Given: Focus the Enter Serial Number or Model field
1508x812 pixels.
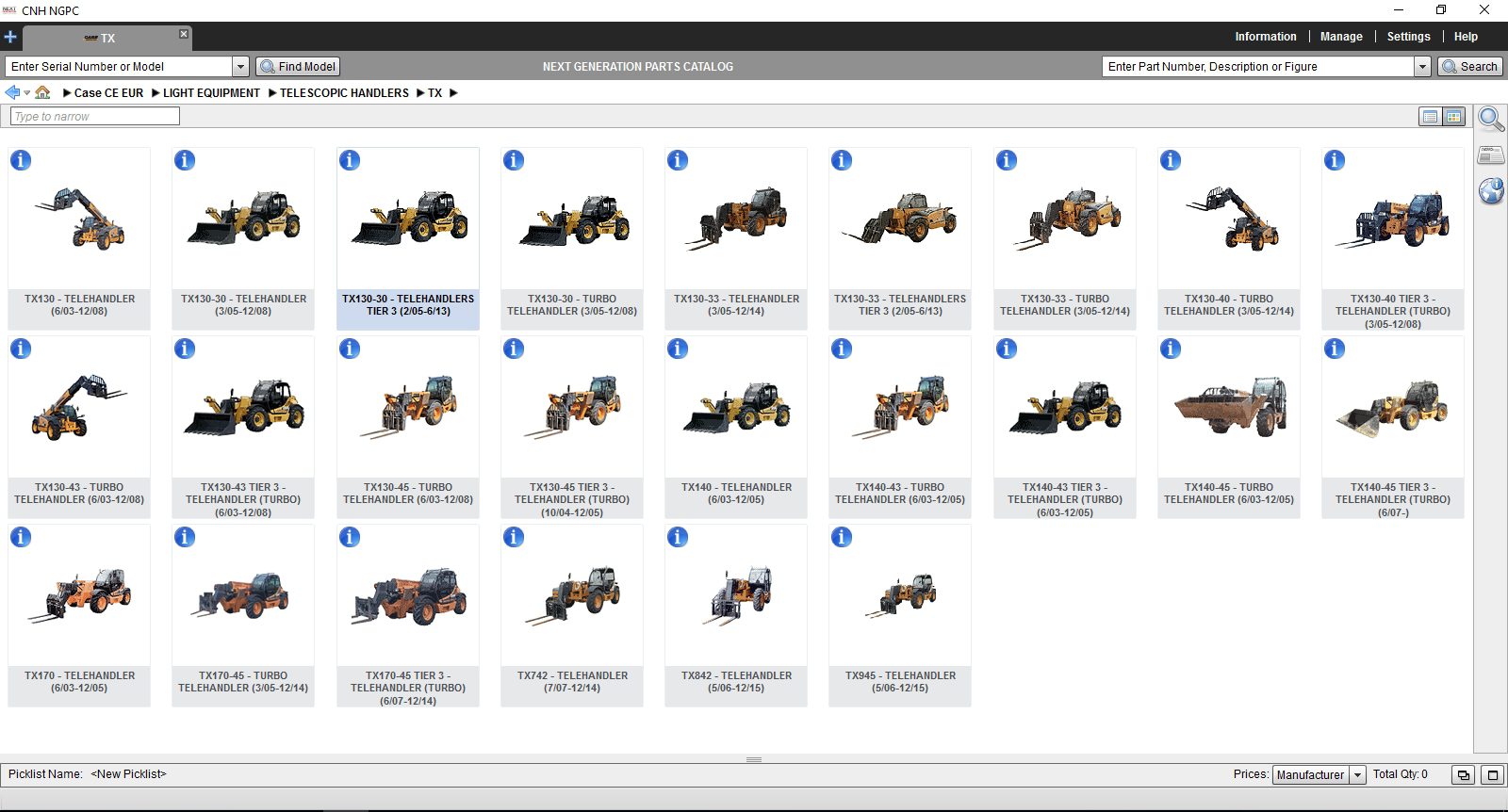Looking at the screenshot, I should click(x=119, y=67).
